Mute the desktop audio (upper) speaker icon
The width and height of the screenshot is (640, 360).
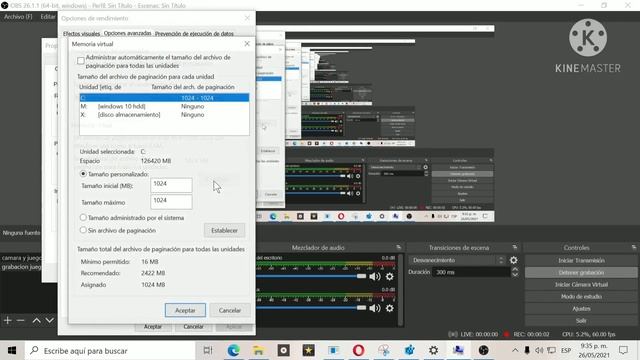point(374,277)
